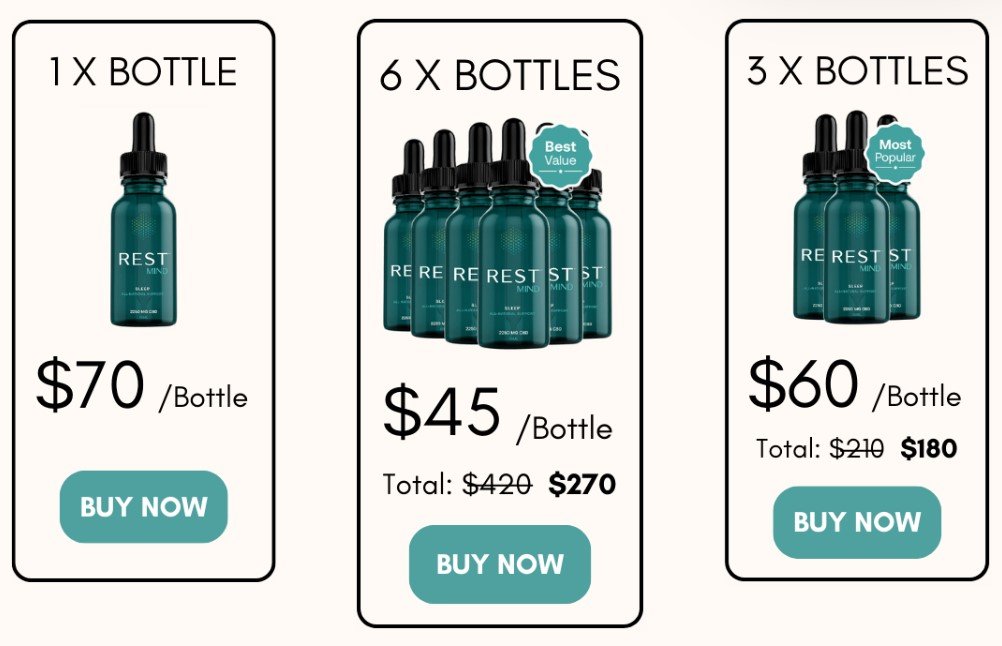1002x646 pixels.
Task: Click the 3 X BOTTLES heading
Action: pyautogui.click(x=858, y=70)
